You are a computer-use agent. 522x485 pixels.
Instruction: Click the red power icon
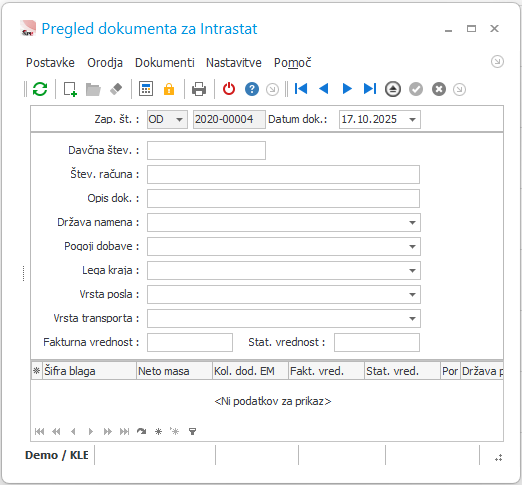229,89
